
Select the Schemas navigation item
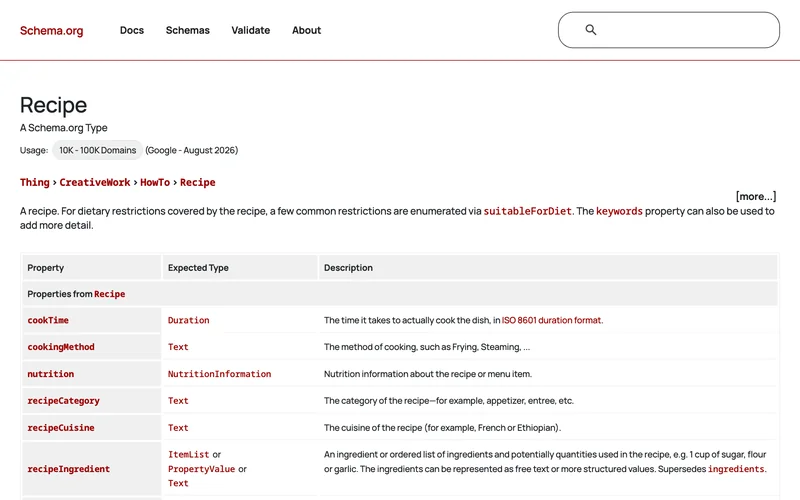188,30
